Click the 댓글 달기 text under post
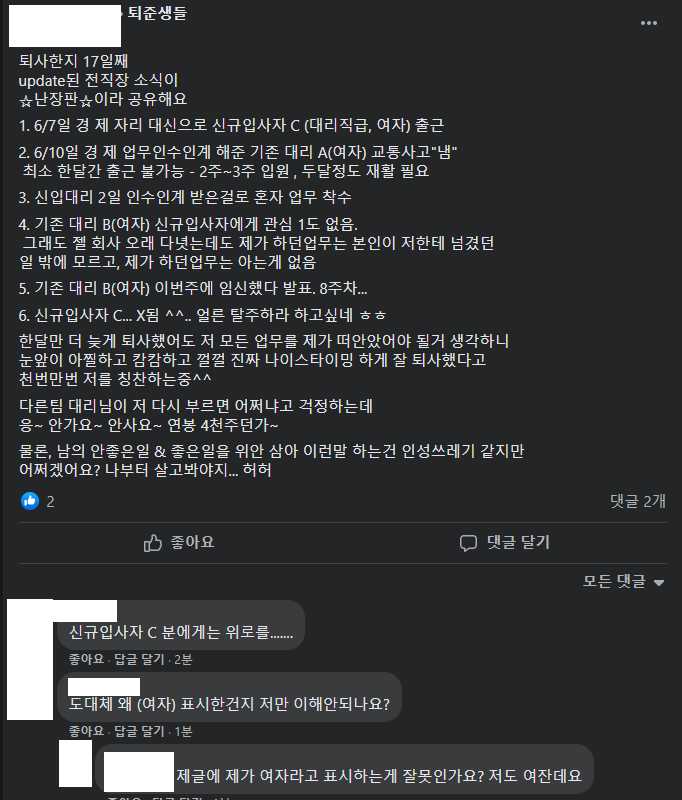The height and width of the screenshot is (800, 682). [x=518, y=542]
